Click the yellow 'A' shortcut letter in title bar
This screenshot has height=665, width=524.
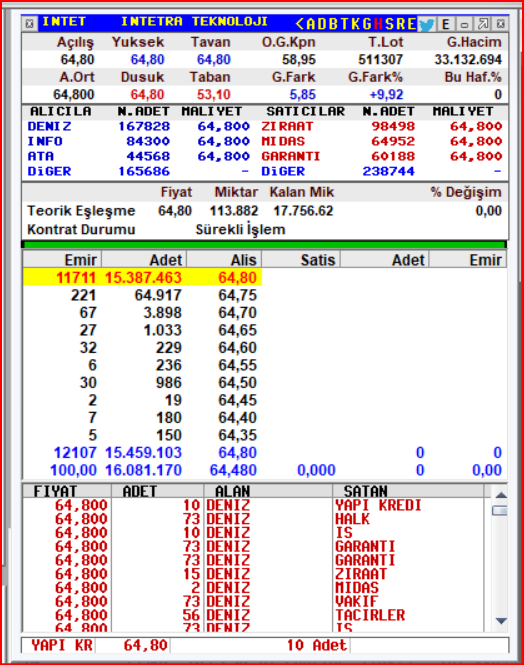(x=311, y=24)
